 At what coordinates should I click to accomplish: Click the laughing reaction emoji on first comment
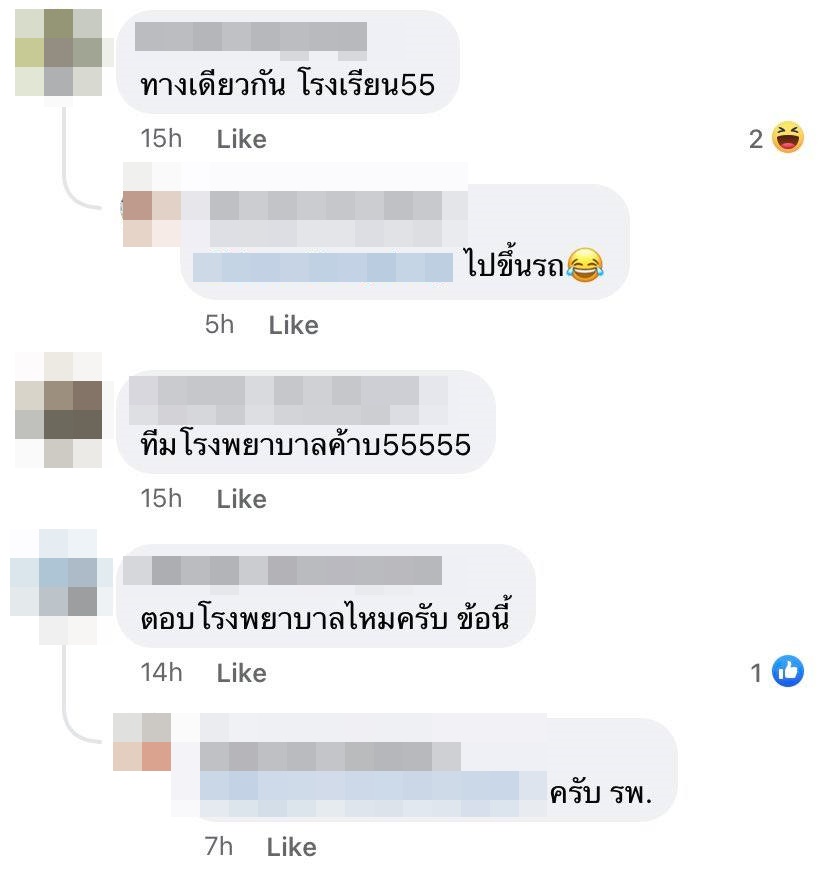(x=787, y=137)
